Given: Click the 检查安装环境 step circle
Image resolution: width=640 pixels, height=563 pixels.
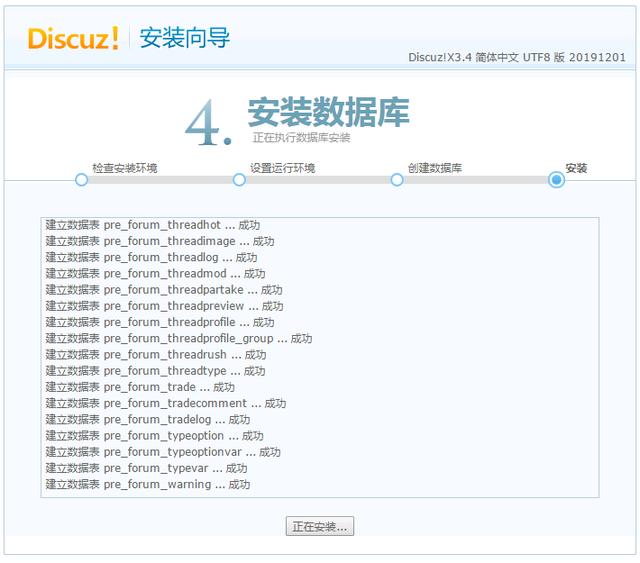Looking at the screenshot, I should pos(82,180).
